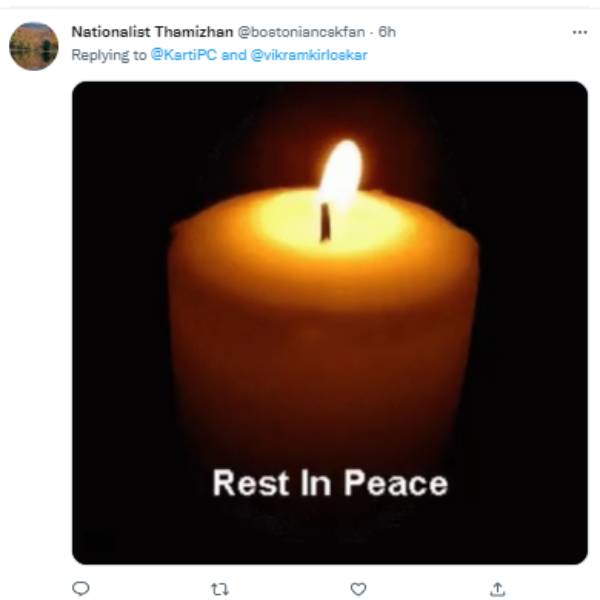Image resolution: width=600 pixels, height=600 pixels.
Task: Open the three-dot more options menu
Action: (580, 33)
